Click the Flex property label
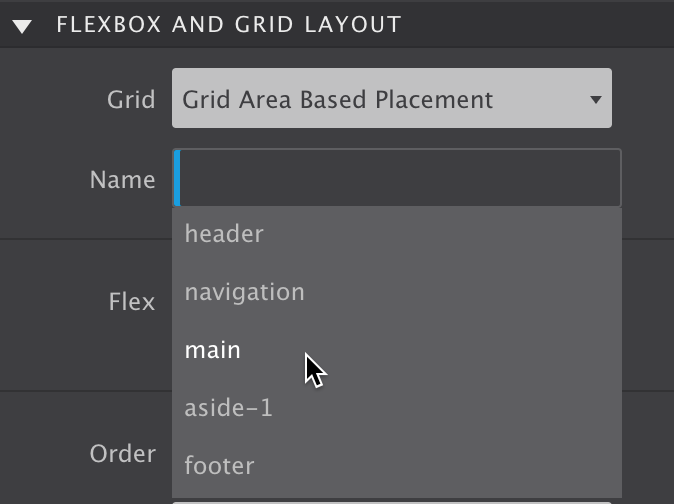Image resolution: width=674 pixels, height=504 pixels. (x=131, y=302)
